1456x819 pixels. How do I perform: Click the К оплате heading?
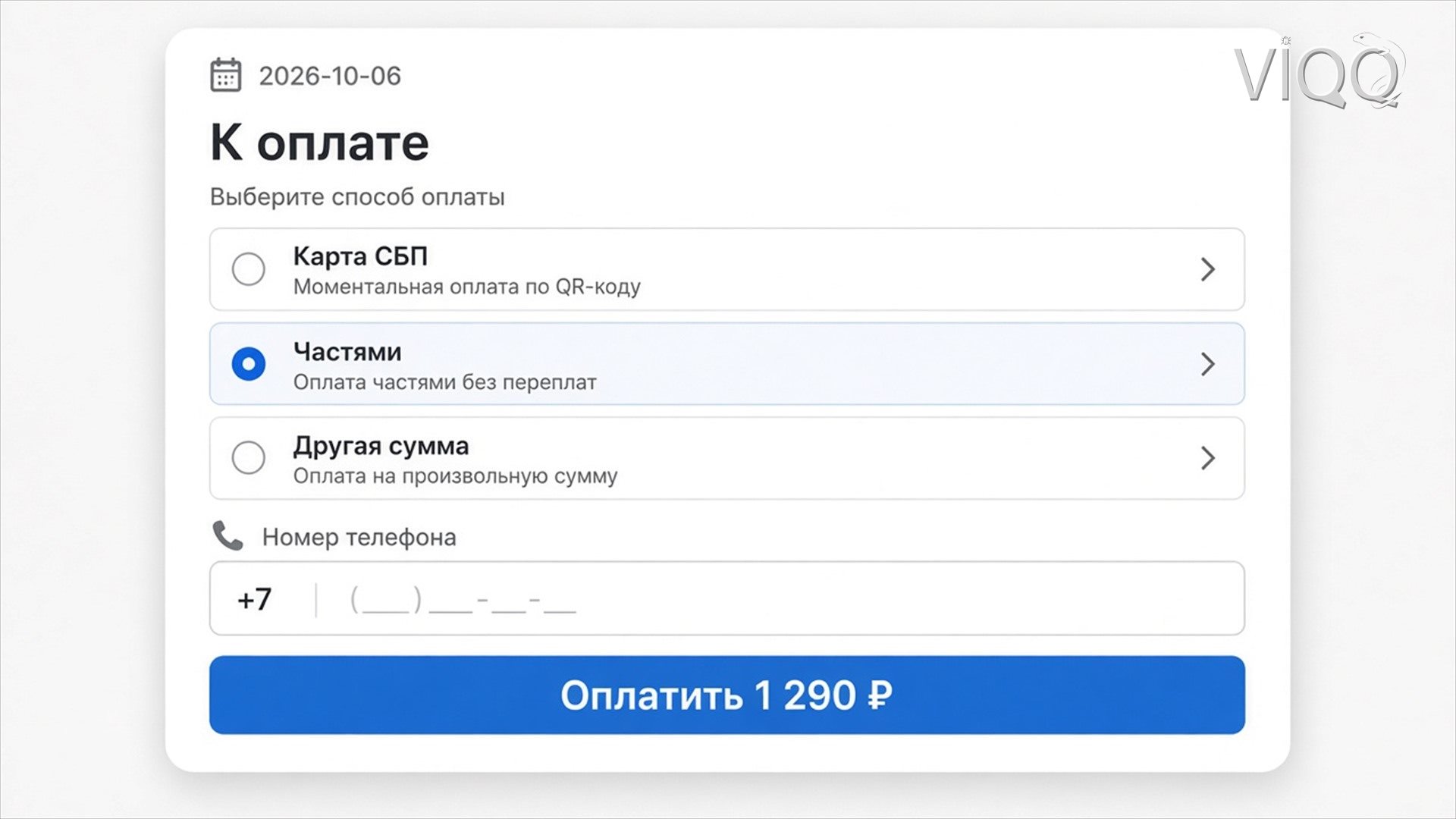(x=319, y=142)
